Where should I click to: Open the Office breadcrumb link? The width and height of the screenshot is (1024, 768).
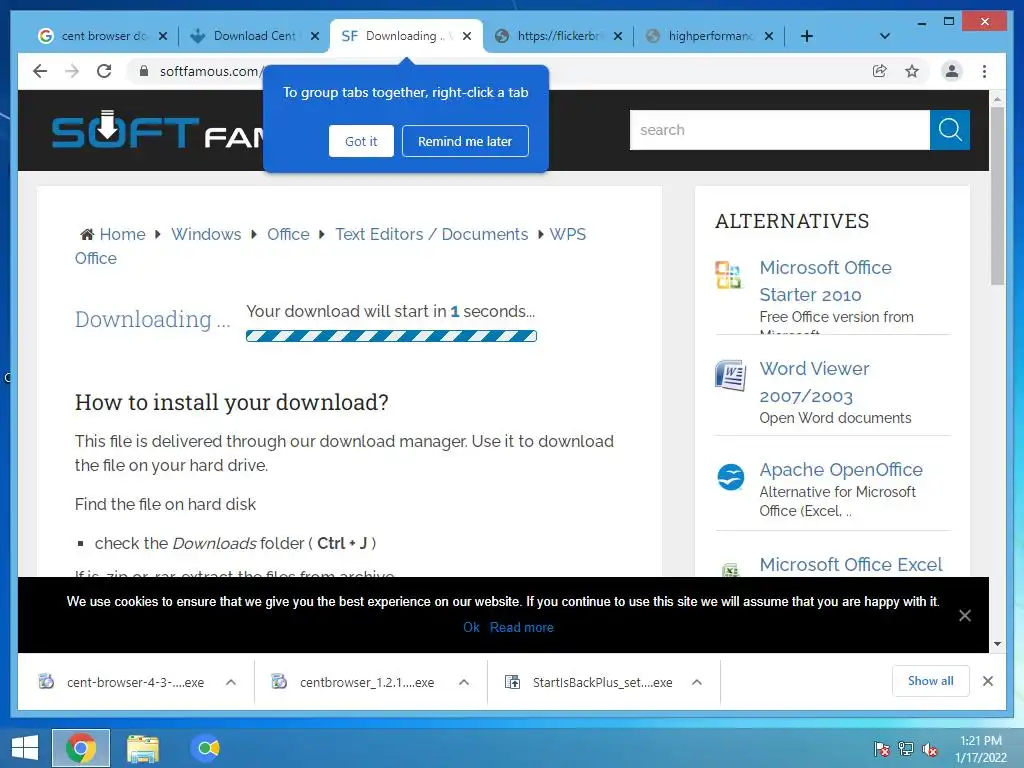click(288, 234)
